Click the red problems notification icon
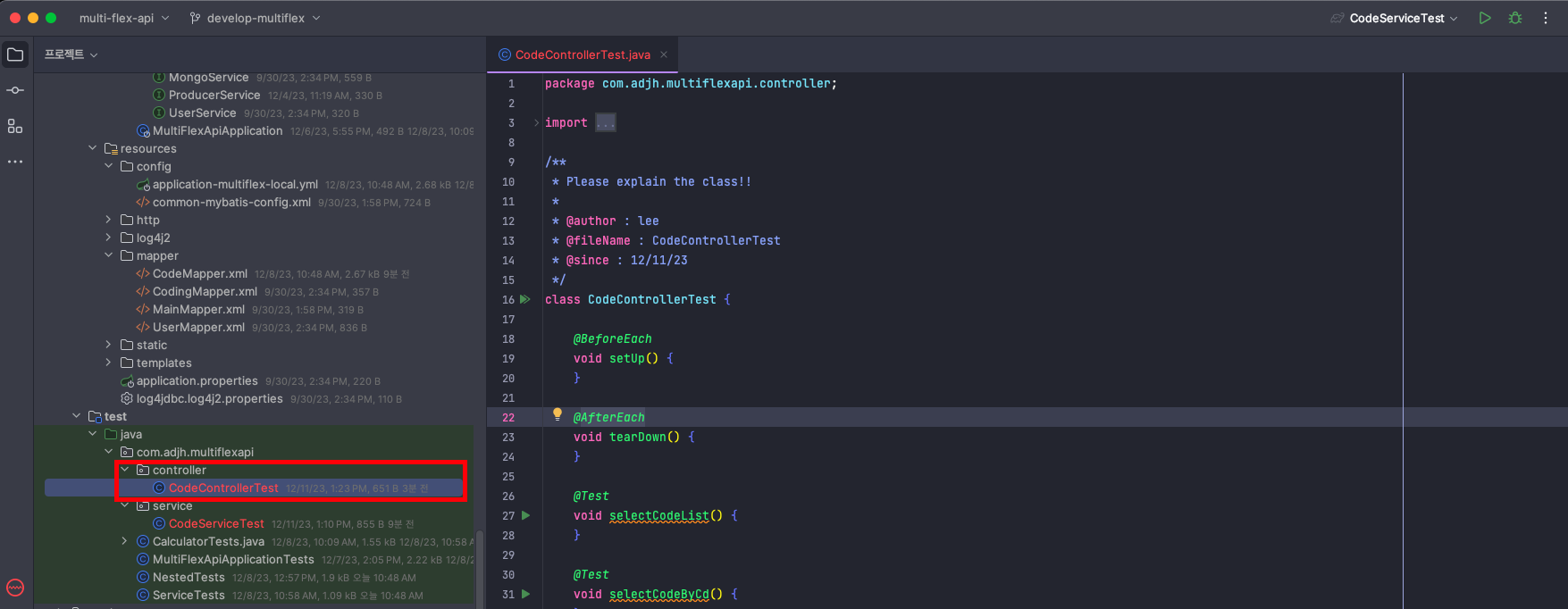 pyautogui.click(x=15, y=588)
